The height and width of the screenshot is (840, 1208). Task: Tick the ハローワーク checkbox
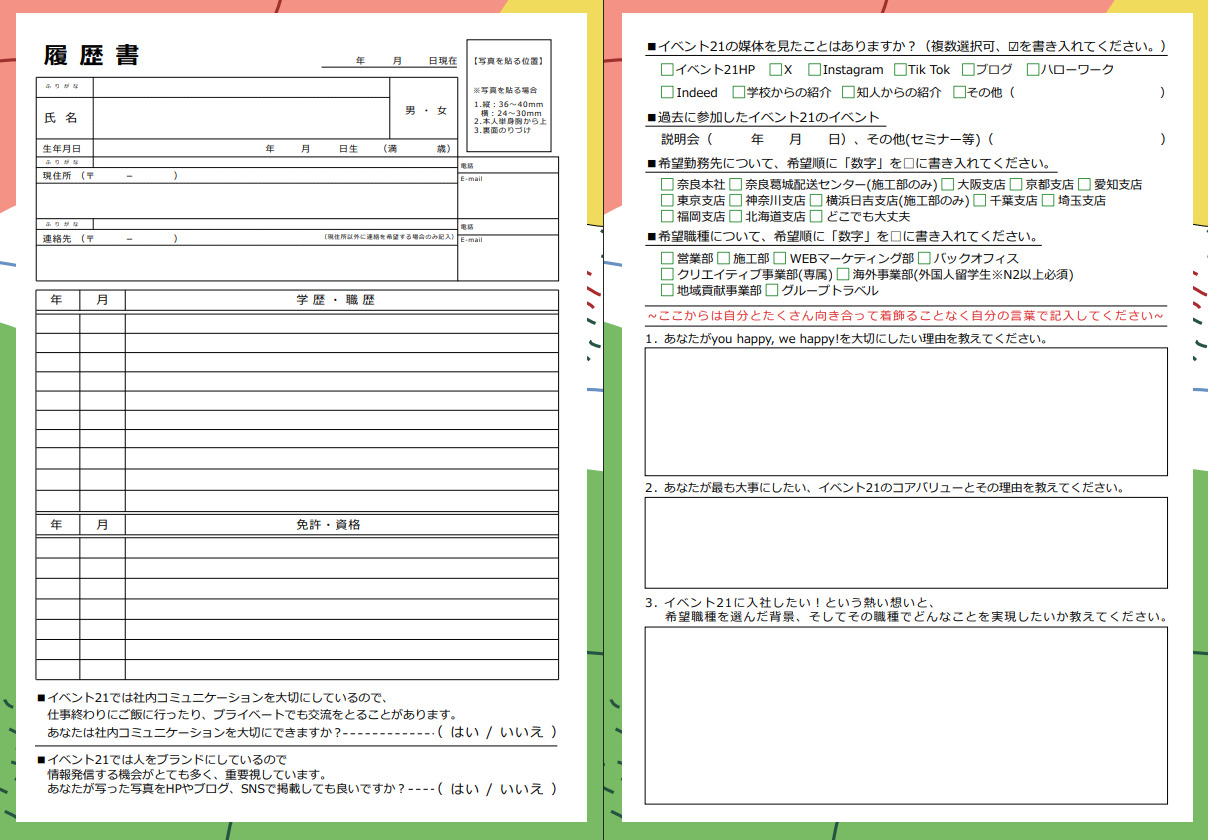pyautogui.click(x=1033, y=70)
